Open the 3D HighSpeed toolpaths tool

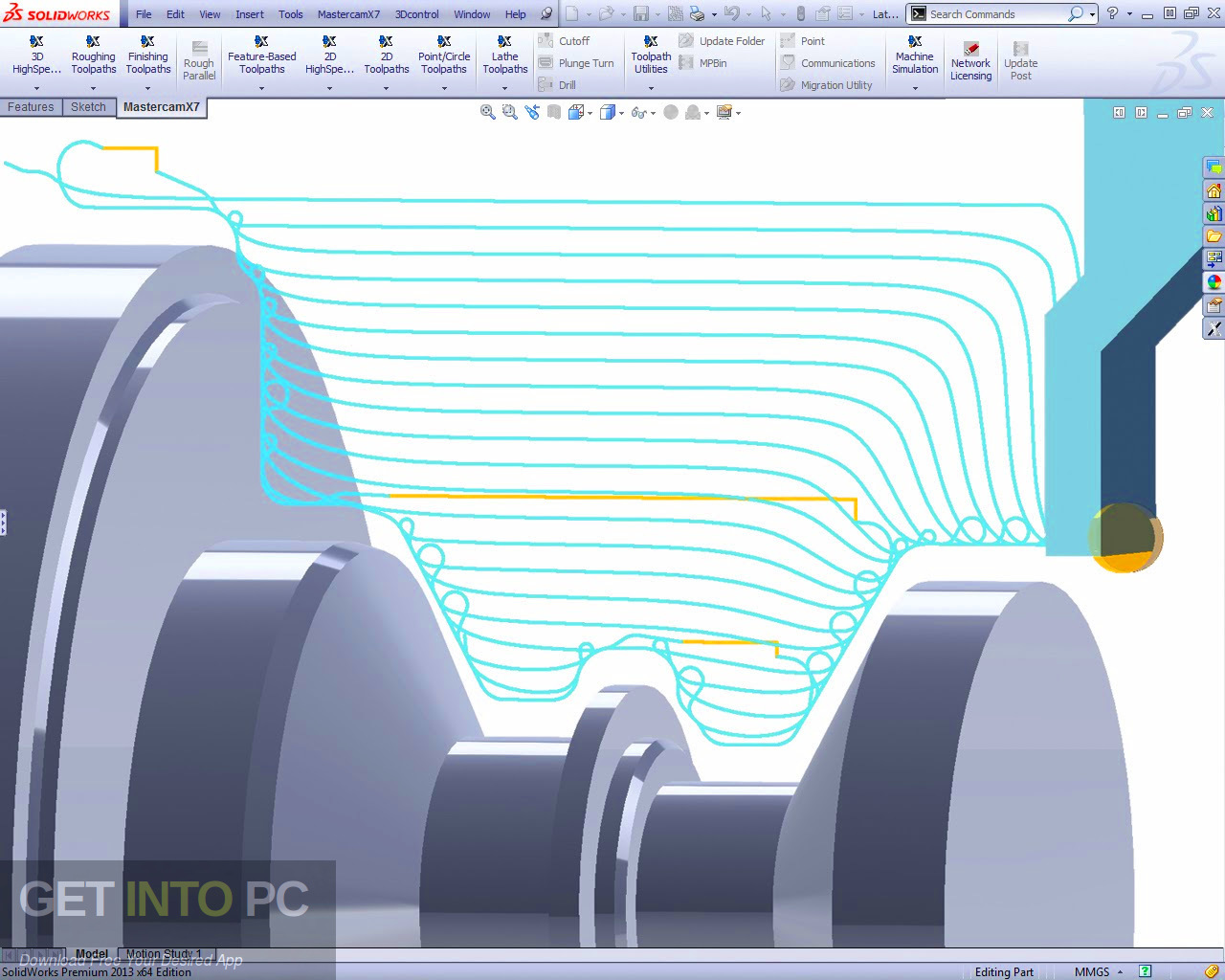point(36,55)
